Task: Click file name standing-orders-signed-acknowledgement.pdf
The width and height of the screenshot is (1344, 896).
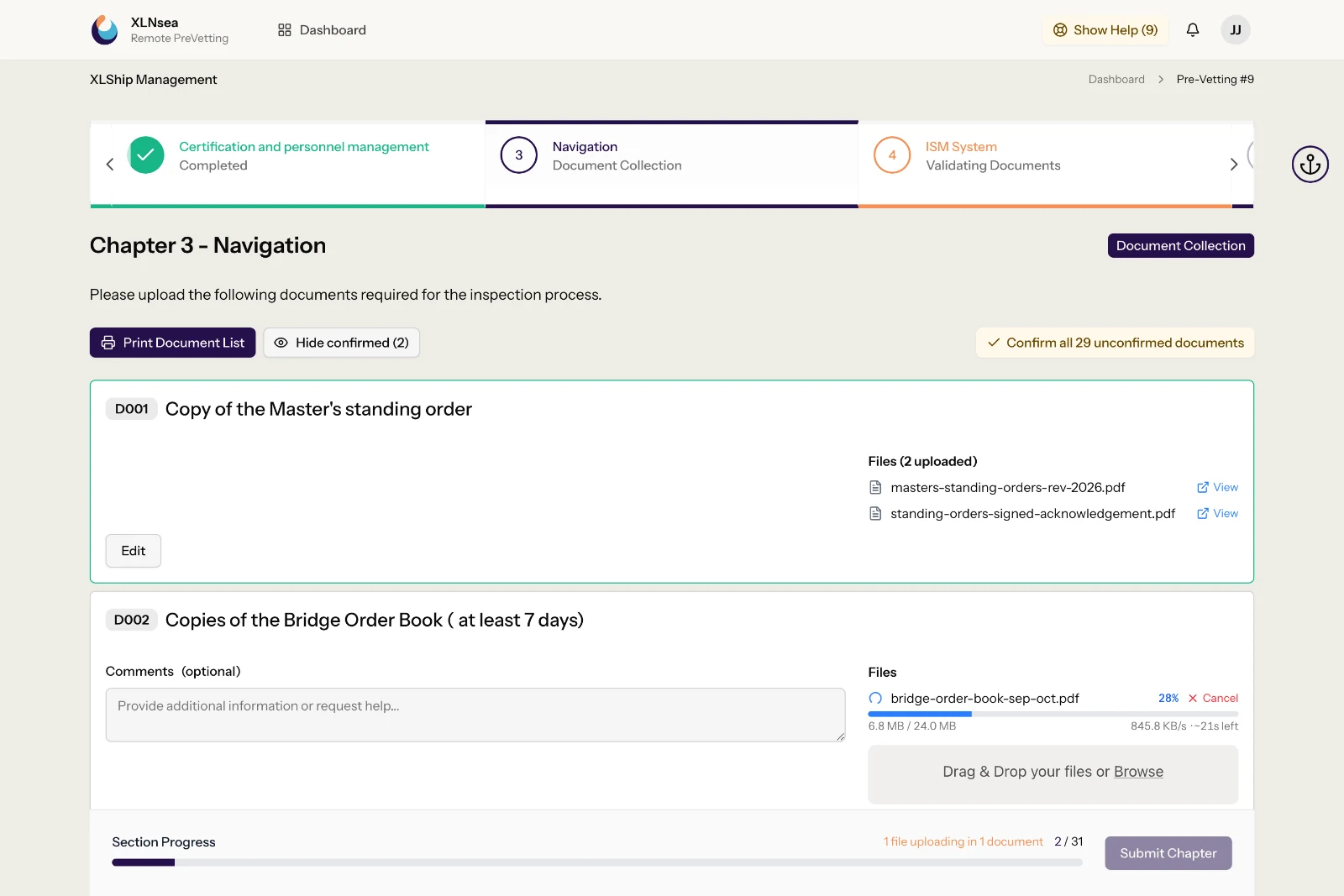Action: (1032, 514)
